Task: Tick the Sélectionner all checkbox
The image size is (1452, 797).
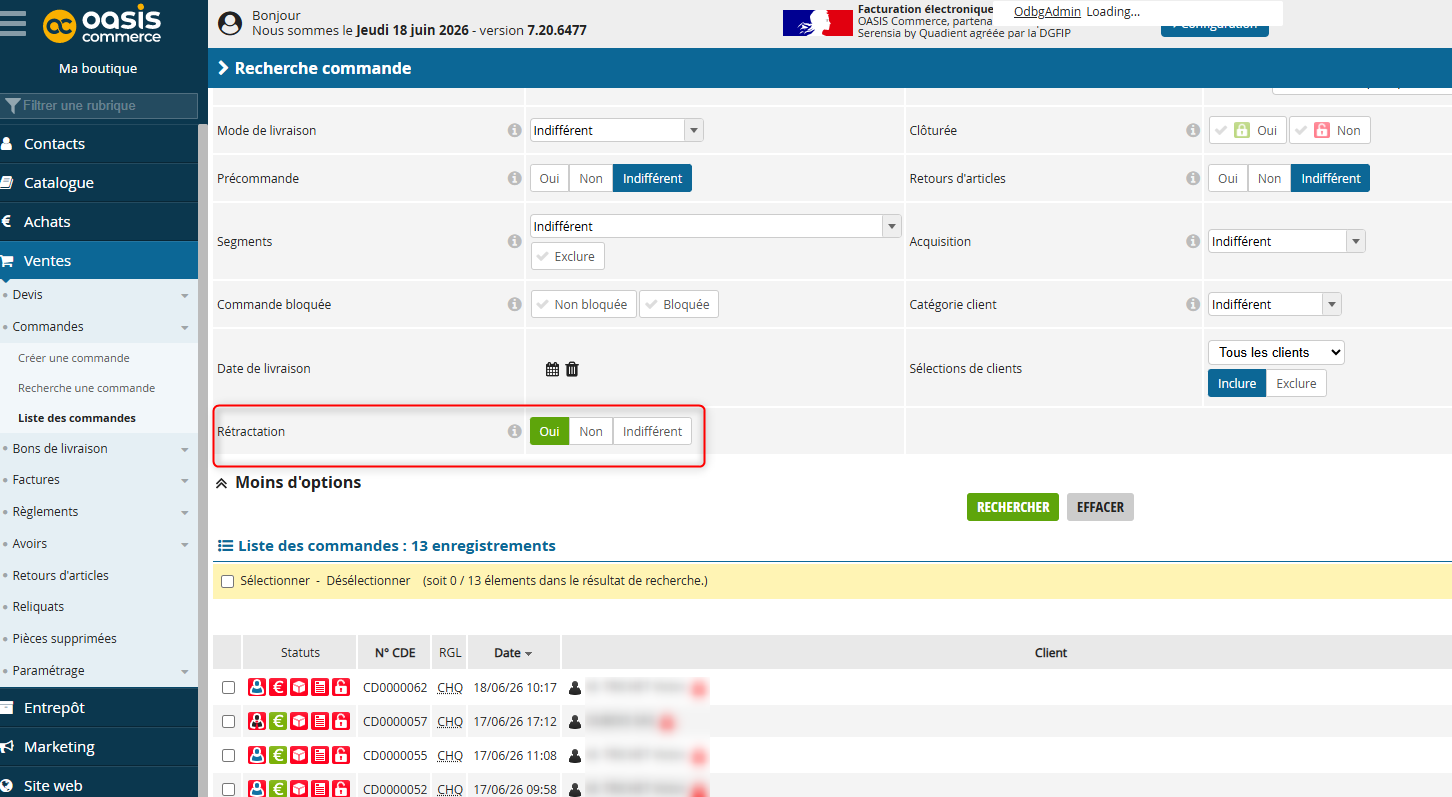Action: [x=227, y=581]
